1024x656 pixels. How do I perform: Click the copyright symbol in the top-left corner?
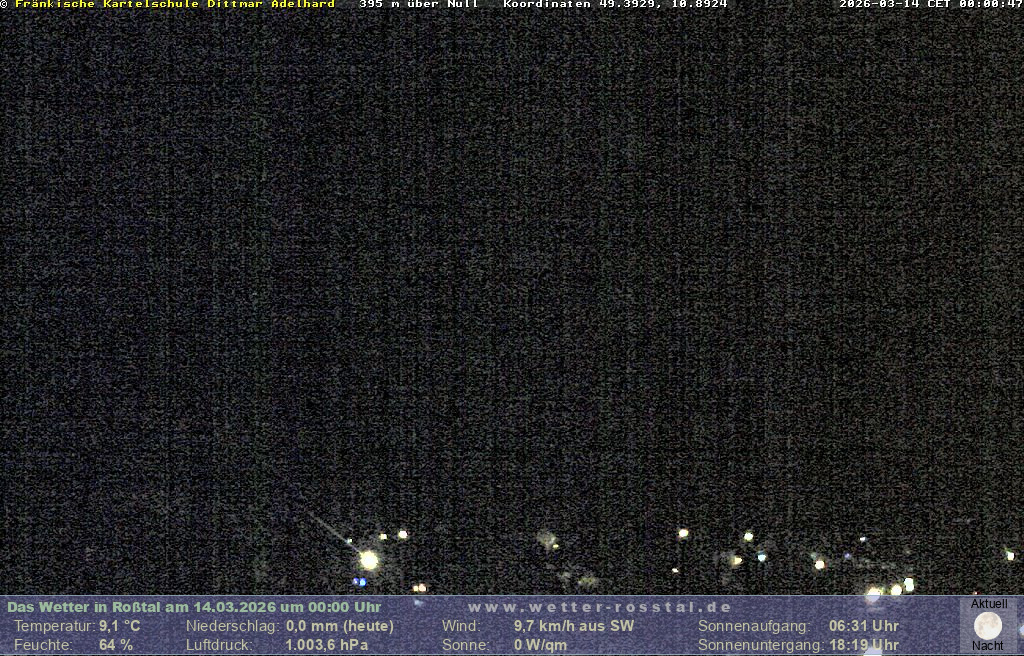pyautogui.click(x=4, y=4)
